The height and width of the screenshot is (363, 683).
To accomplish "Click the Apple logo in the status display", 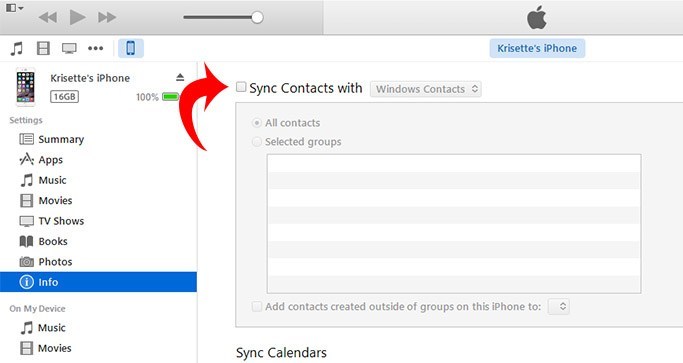I will [x=537, y=18].
